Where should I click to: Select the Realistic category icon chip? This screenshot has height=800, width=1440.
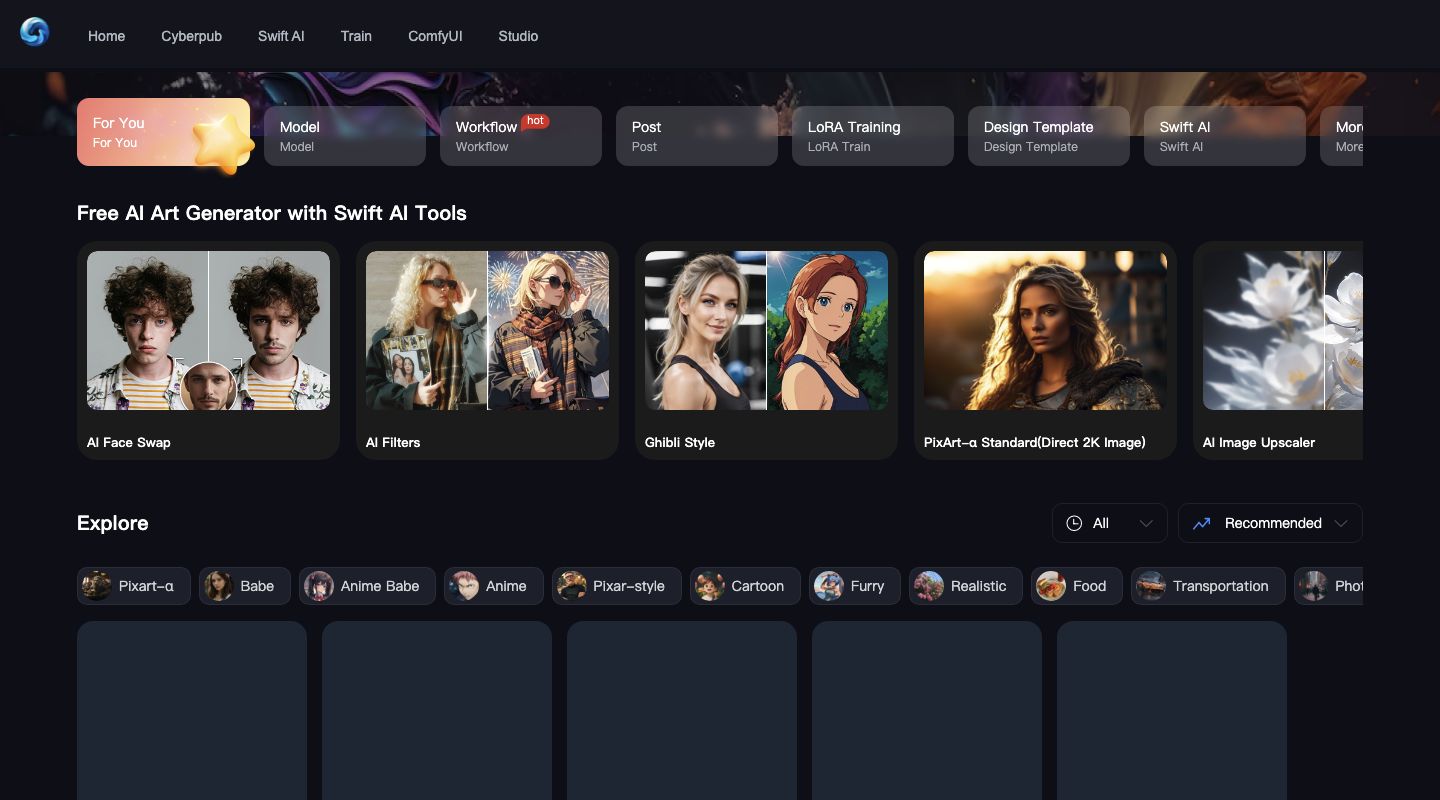click(x=929, y=586)
